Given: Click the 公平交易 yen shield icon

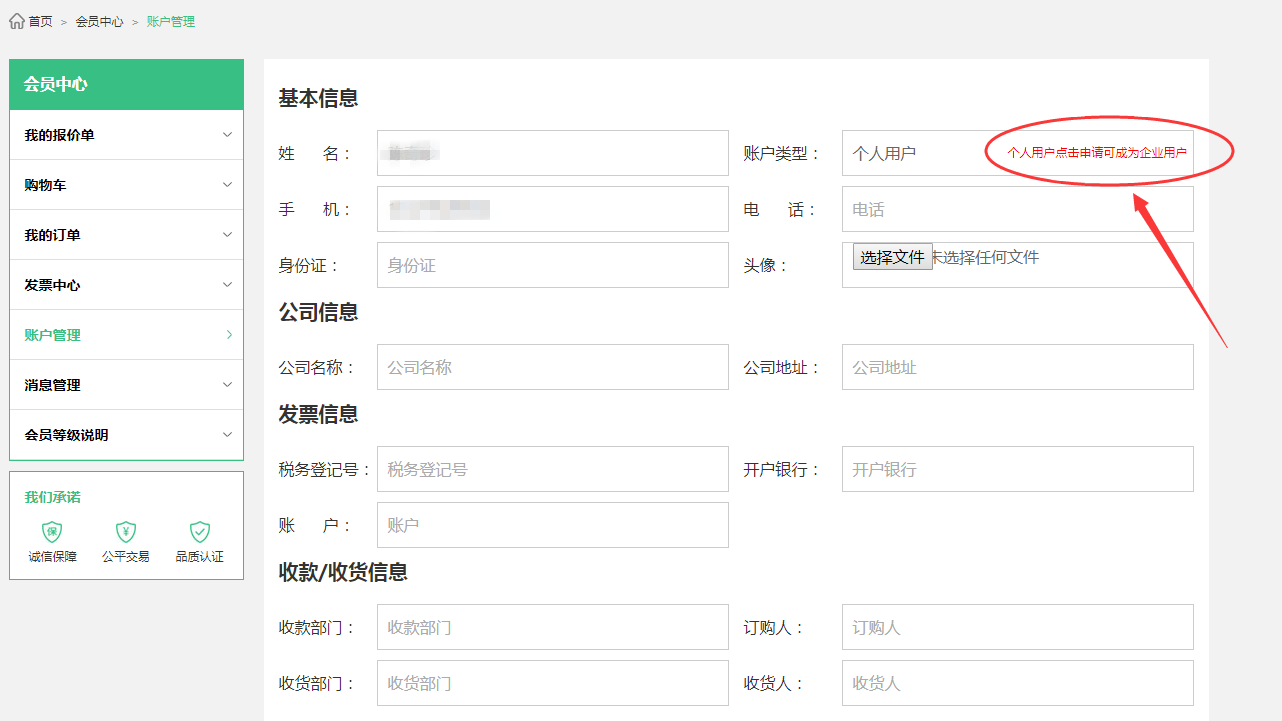Looking at the screenshot, I should (125, 532).
